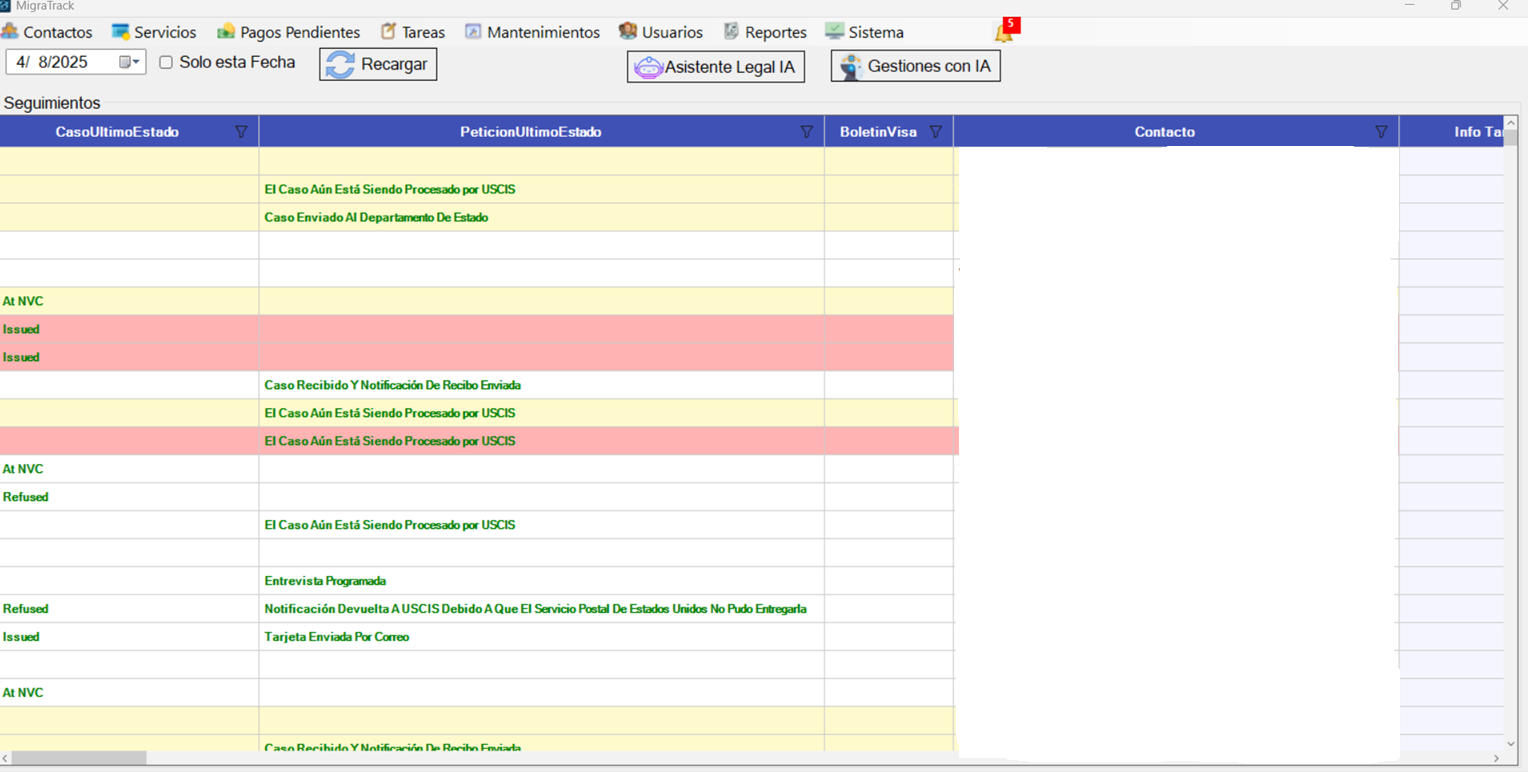Open the BoletinVisa column filter
This screenshot has width=1528, height=772.
[936, 132]
